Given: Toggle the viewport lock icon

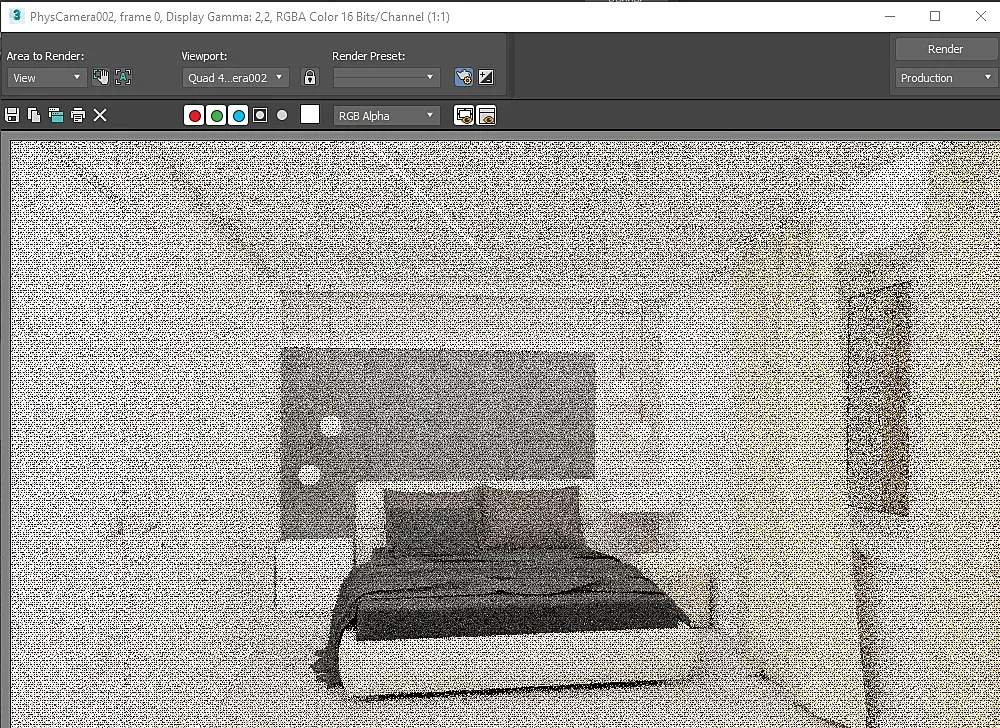Looking at the screenshot, I should 310,77.
